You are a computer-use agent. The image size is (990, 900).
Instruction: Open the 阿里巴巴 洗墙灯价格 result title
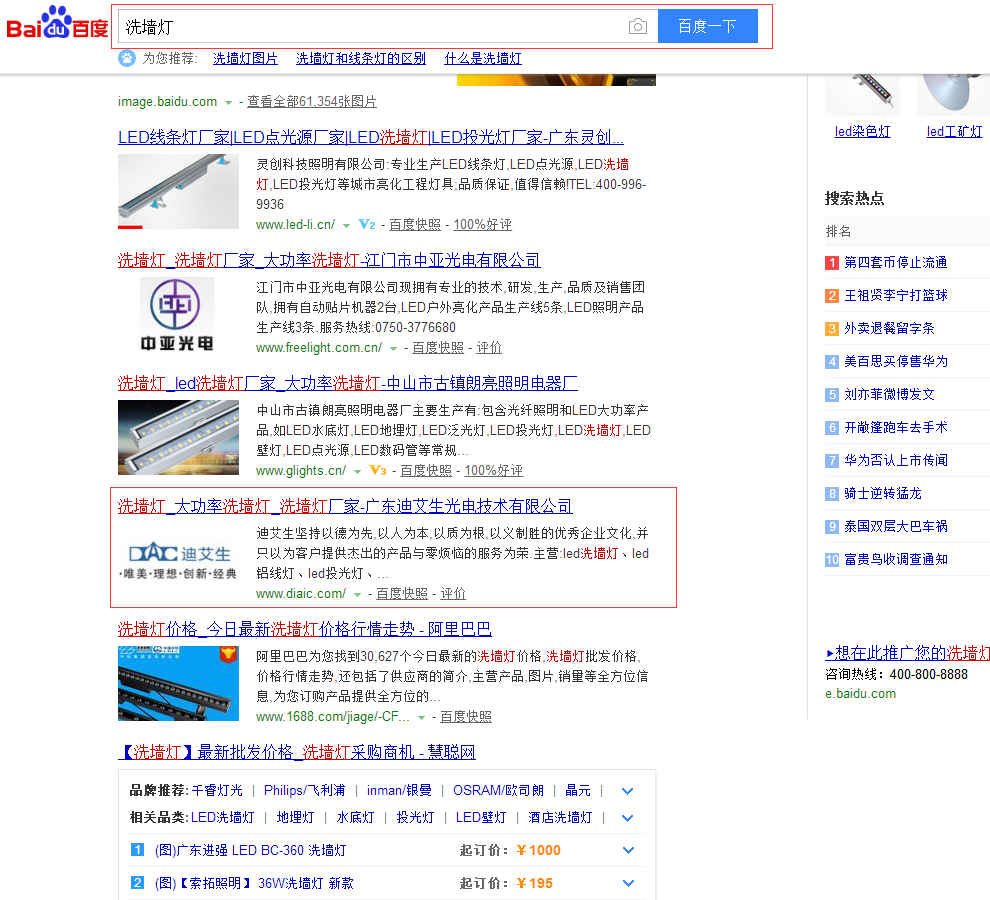[304, 629]
